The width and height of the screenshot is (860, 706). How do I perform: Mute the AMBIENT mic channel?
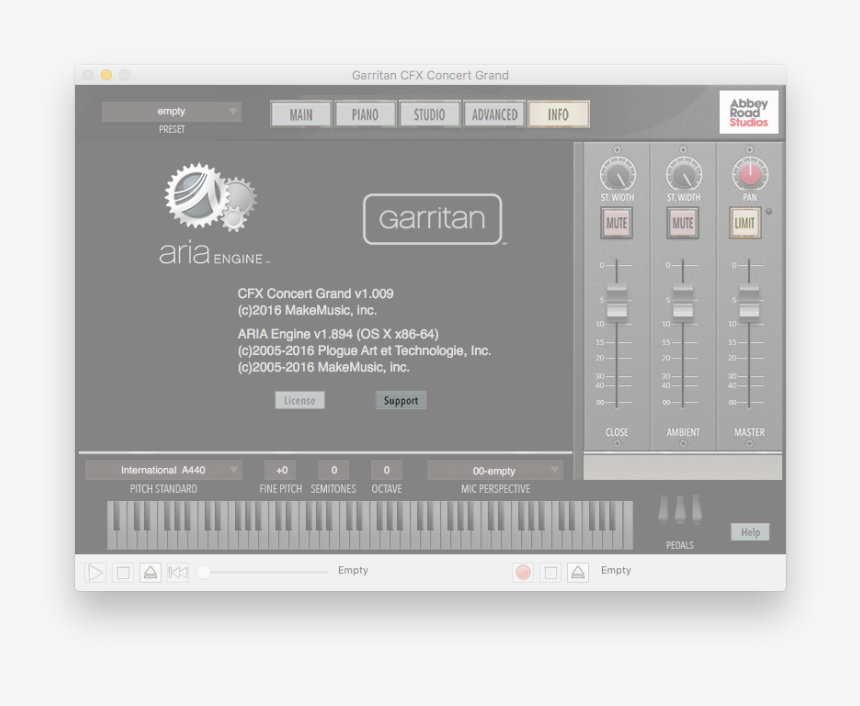pyautogui.click(x=683, y=223)
